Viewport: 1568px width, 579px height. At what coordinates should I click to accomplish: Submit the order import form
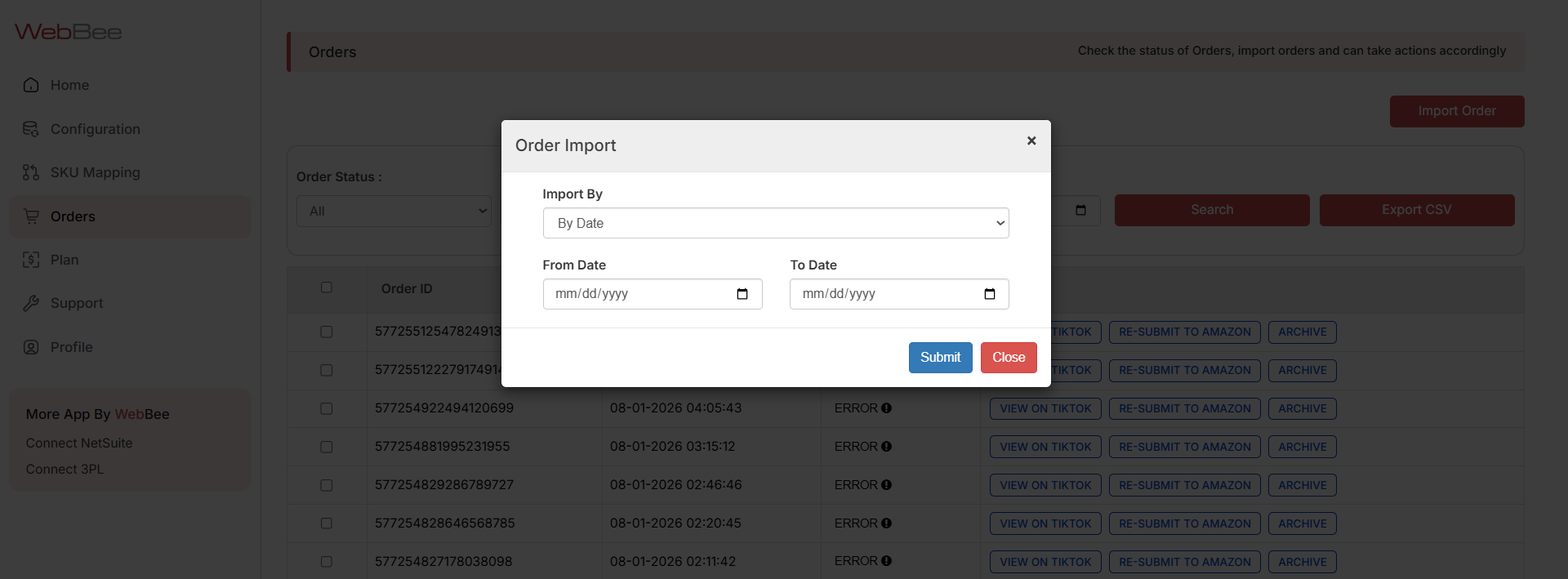click(940, 357)
